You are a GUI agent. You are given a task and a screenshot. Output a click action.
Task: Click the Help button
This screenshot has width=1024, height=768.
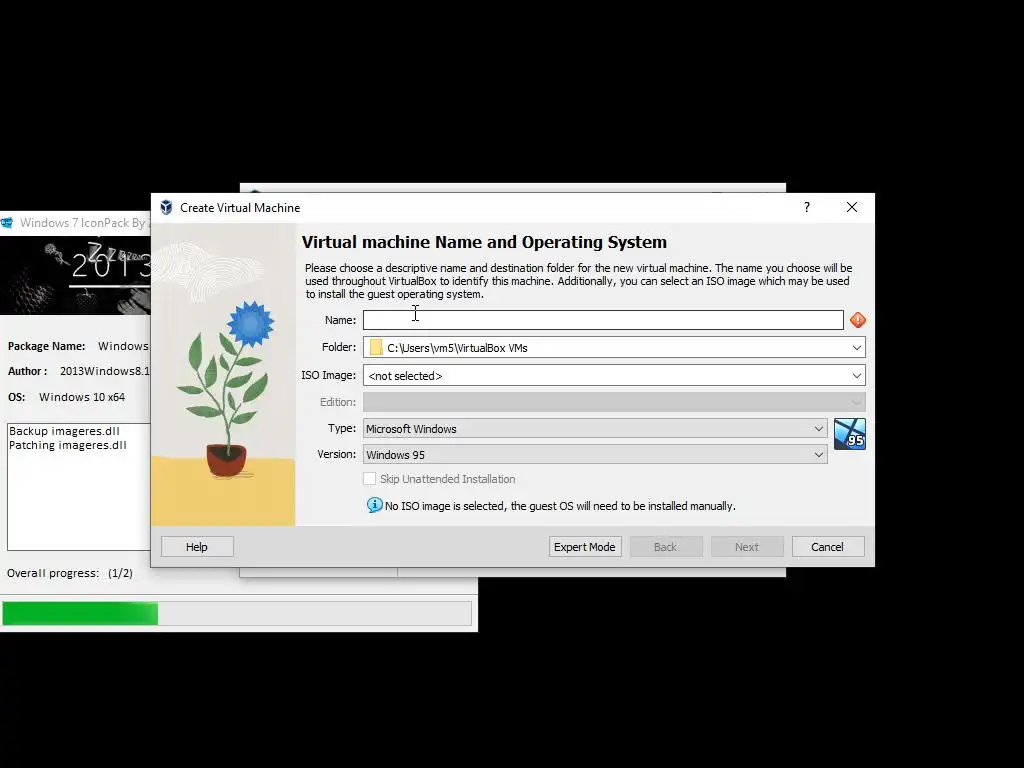[197, 547]
